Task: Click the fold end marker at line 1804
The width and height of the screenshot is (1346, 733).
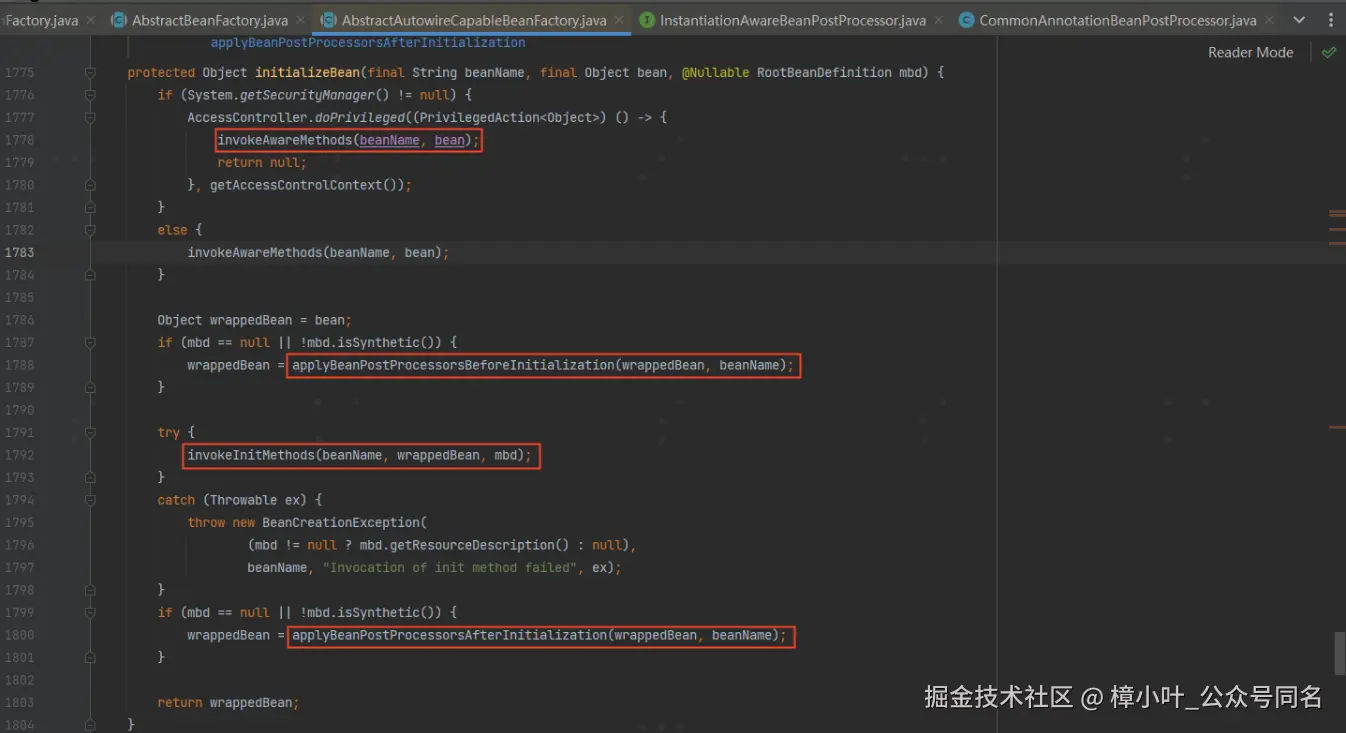Action: coord(90,724)
